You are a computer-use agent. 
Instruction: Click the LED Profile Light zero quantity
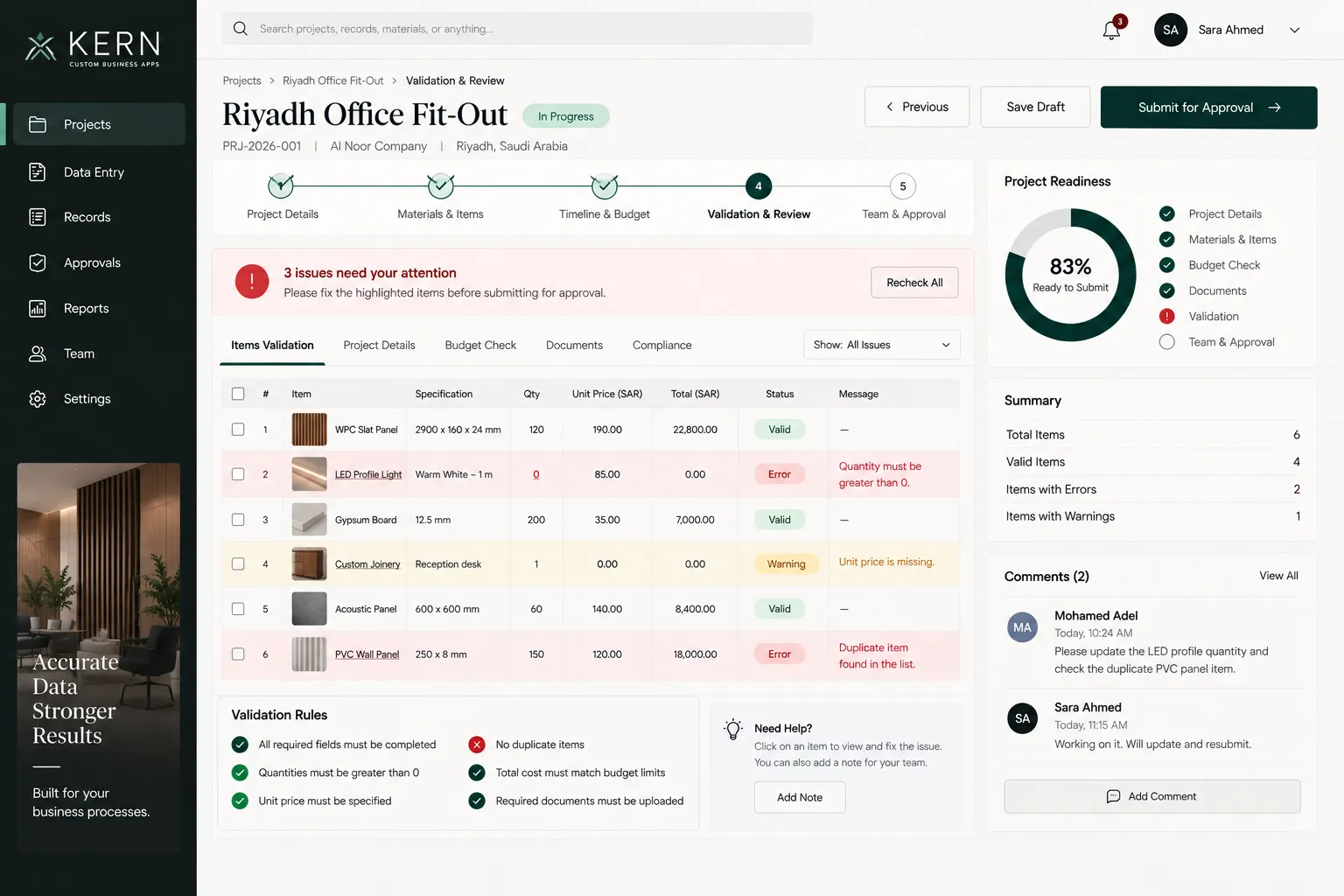536,474
